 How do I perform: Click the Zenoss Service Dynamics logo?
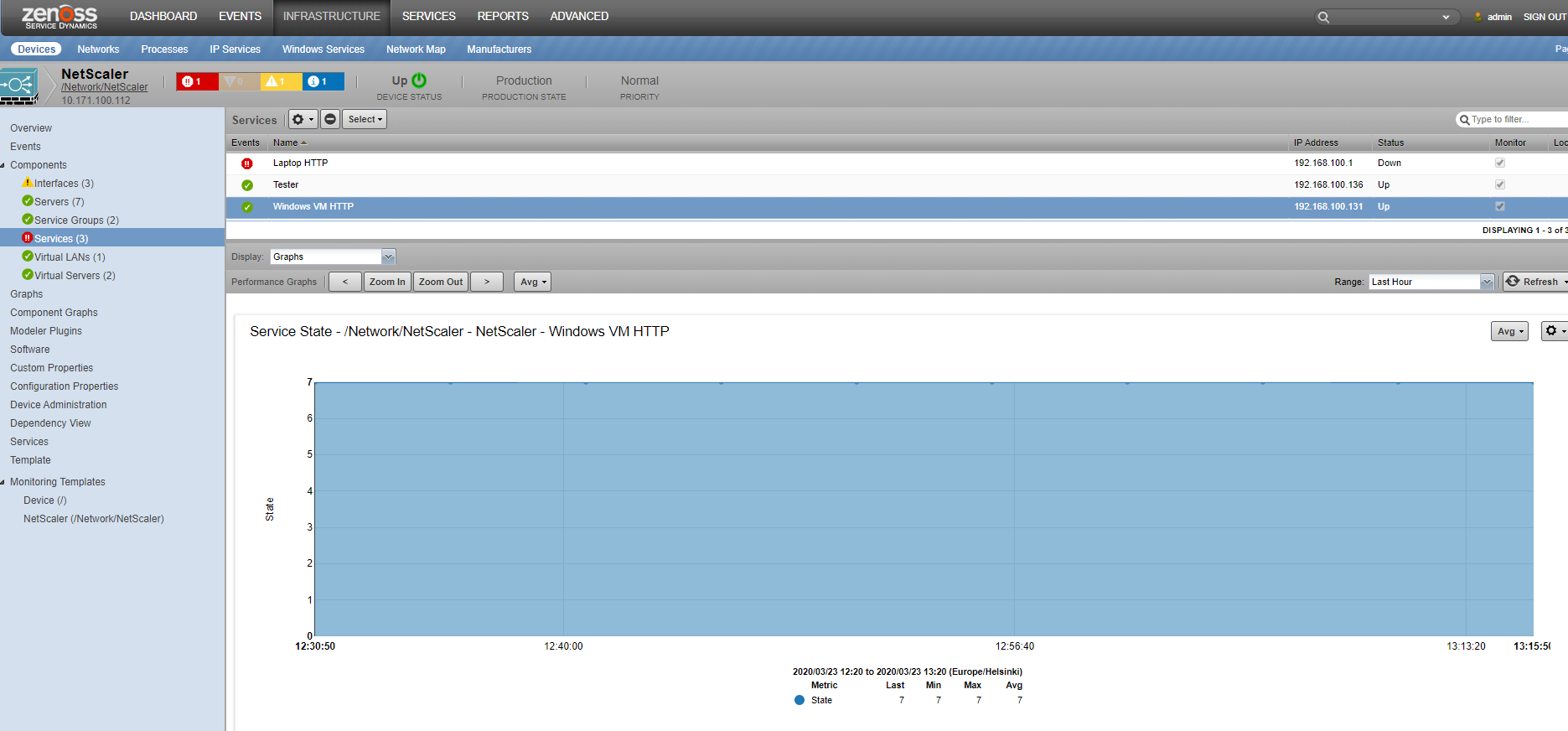(60, 17)
